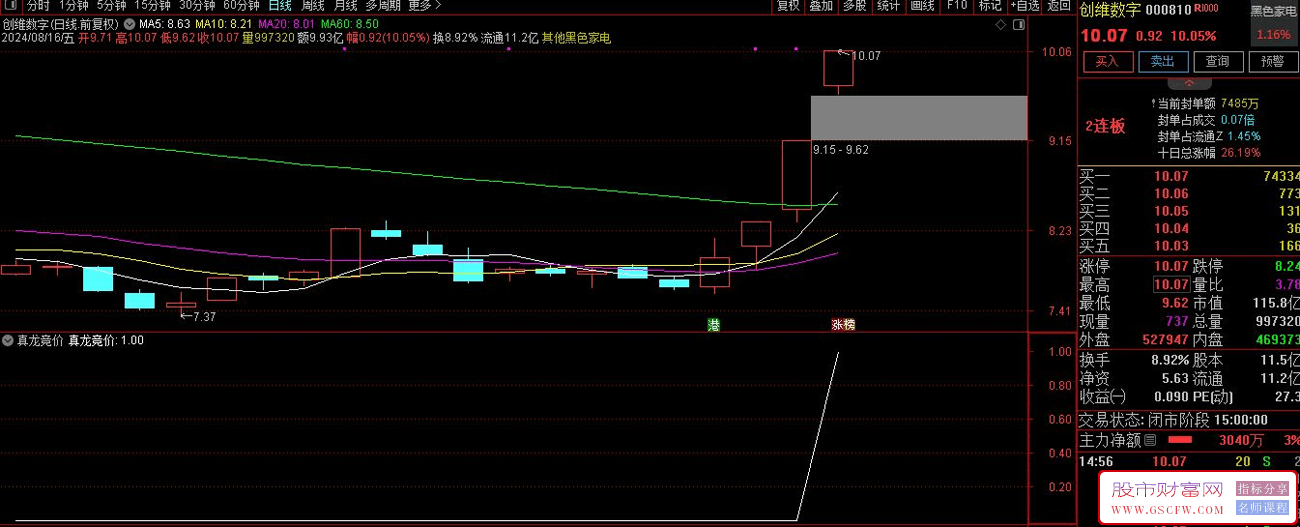This screenshot has width=1300, height=527.
Task: Click the 多股 multi-stock button
Action: pos(854,5)
